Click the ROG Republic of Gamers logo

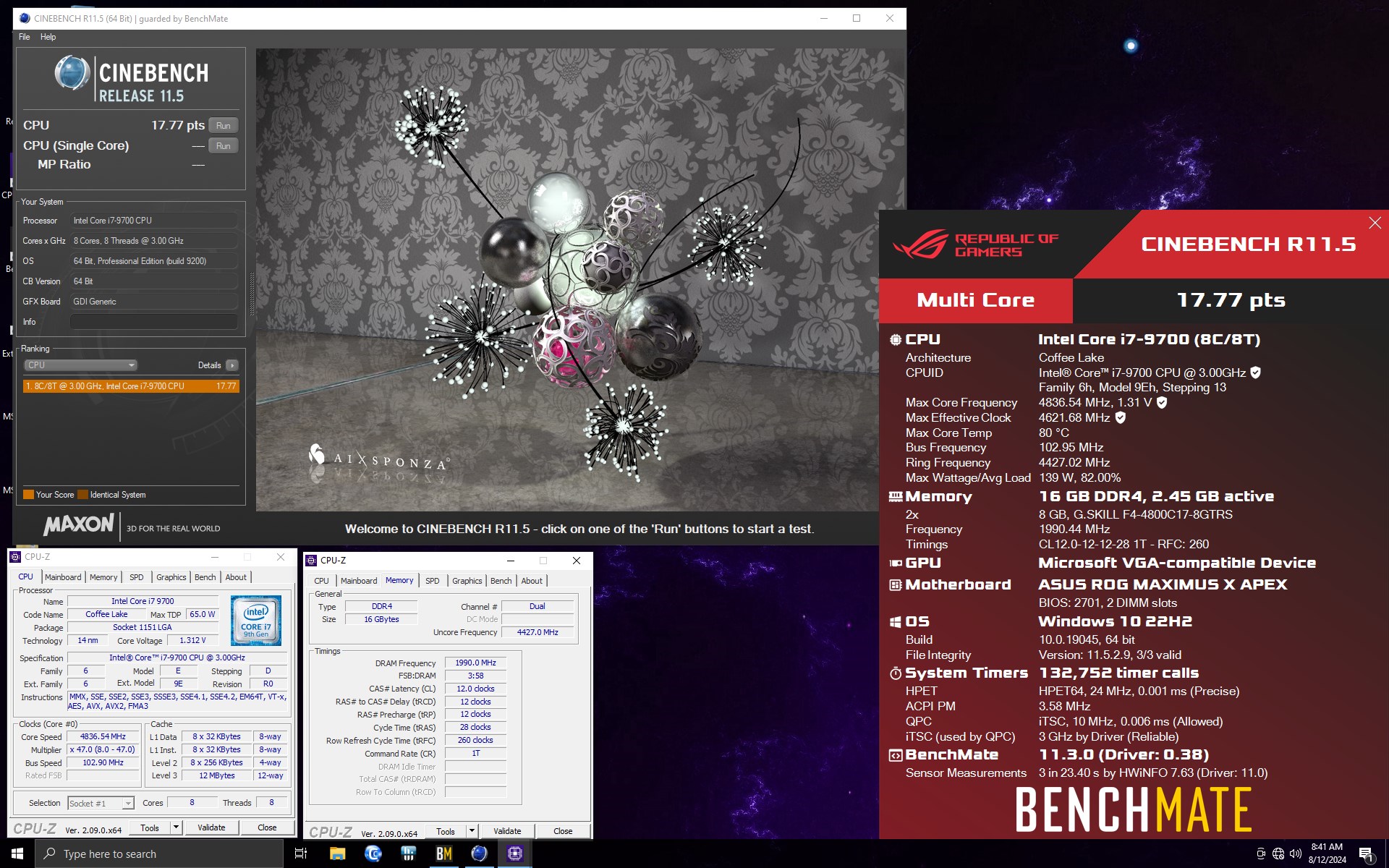[976, 244]
